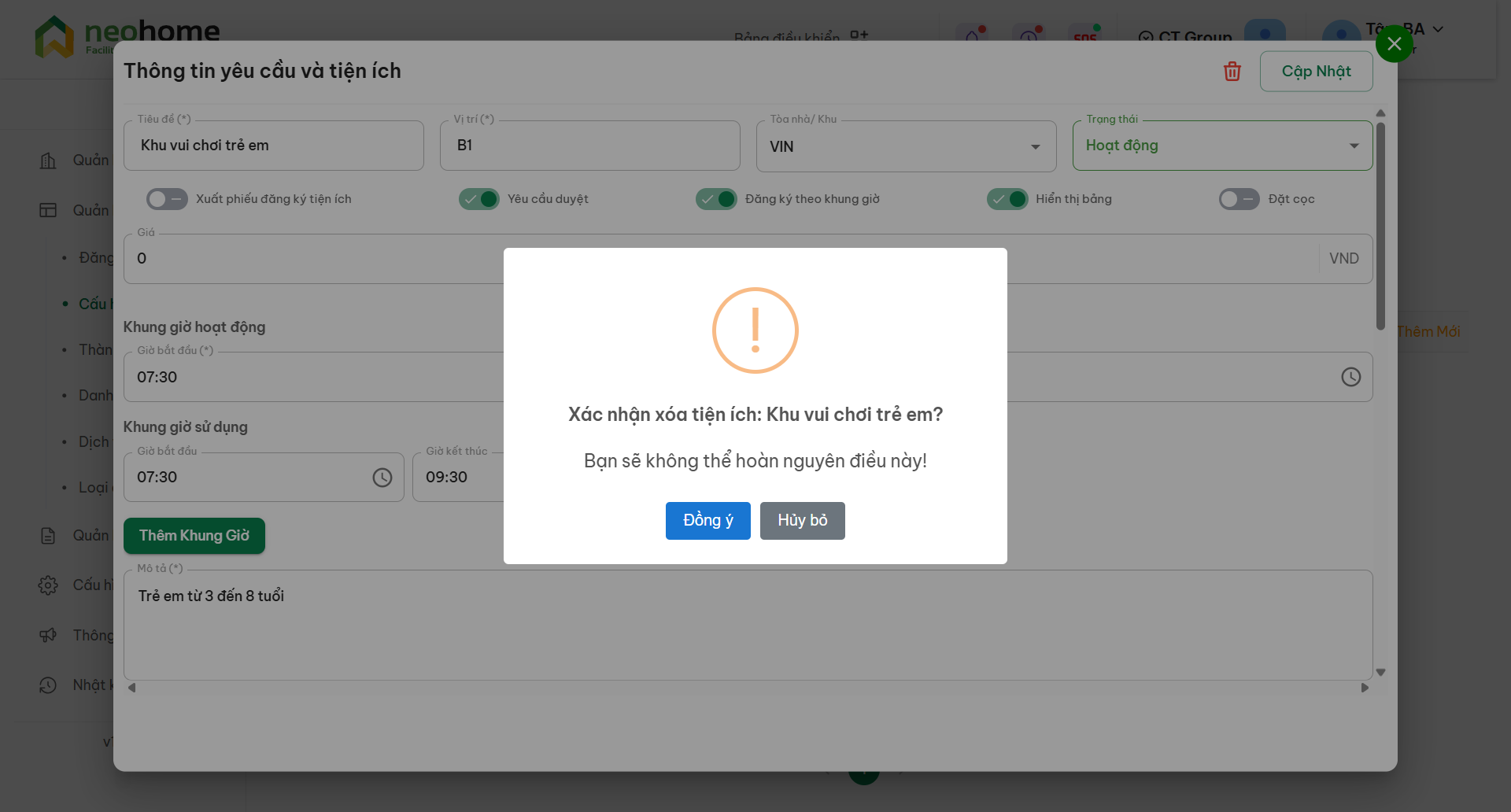Image resolution: width=1511 pixels, height=812 pixels.
Task: Click the building icon in sidebar
Action: (48, 161)
